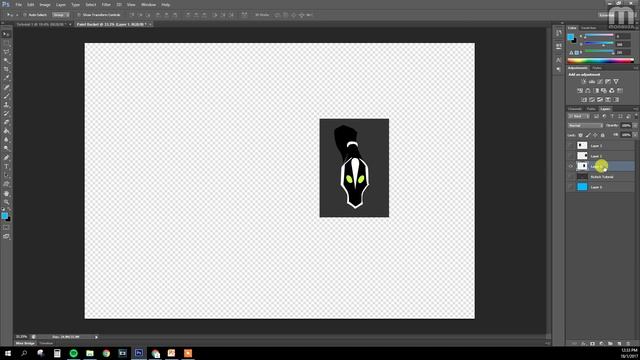Create a new layer from Layers panel footer
This screenshot has height=360, width=640.
click(619, 344)
